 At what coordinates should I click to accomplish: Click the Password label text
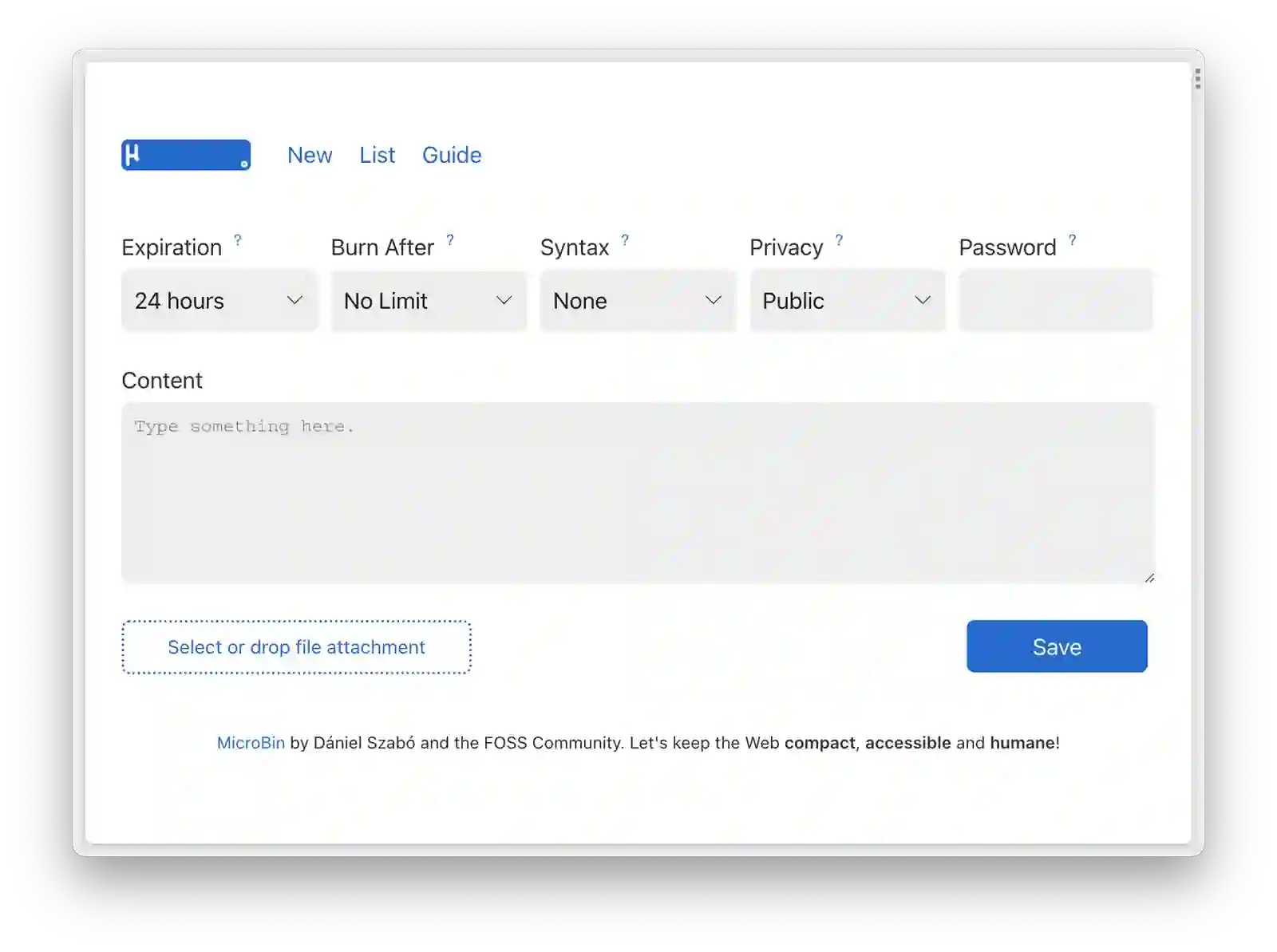click(1007, 247)
